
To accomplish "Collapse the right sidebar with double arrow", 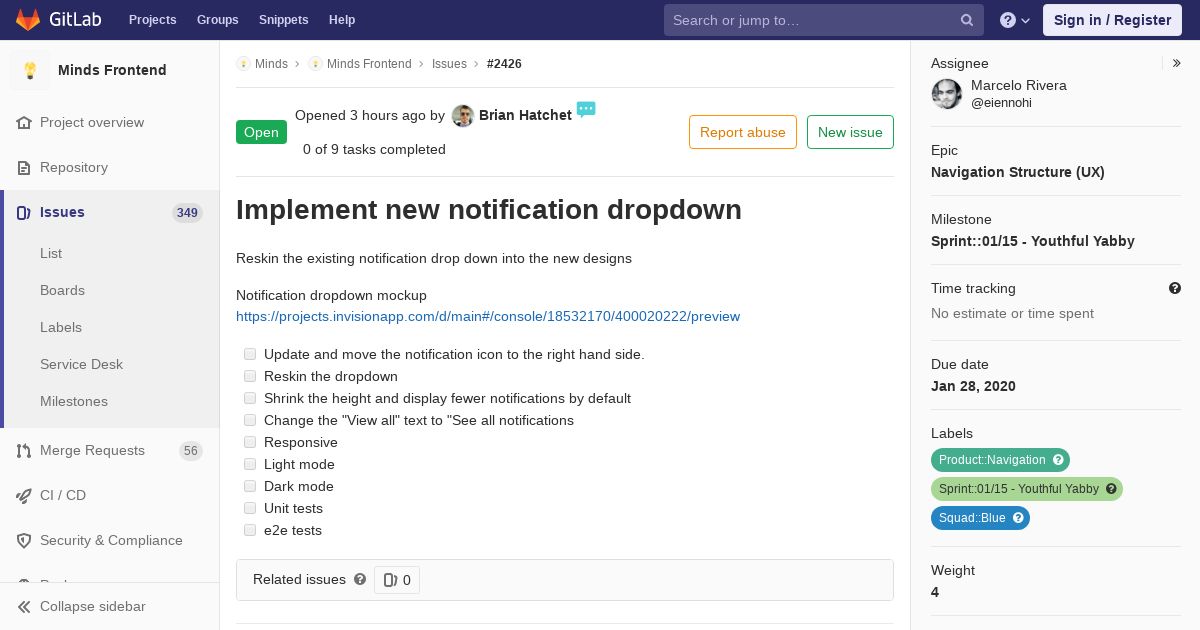I will (x=1177, y=63).
